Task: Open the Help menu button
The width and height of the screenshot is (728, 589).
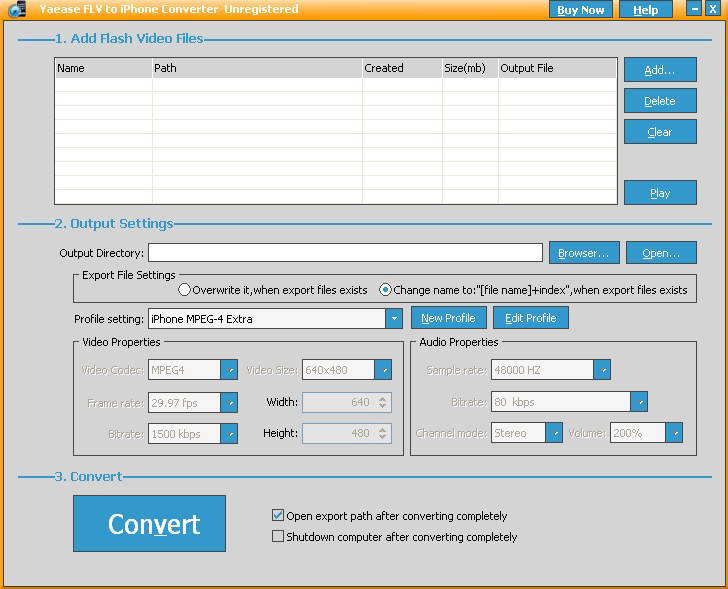Action: click(645, 10)
